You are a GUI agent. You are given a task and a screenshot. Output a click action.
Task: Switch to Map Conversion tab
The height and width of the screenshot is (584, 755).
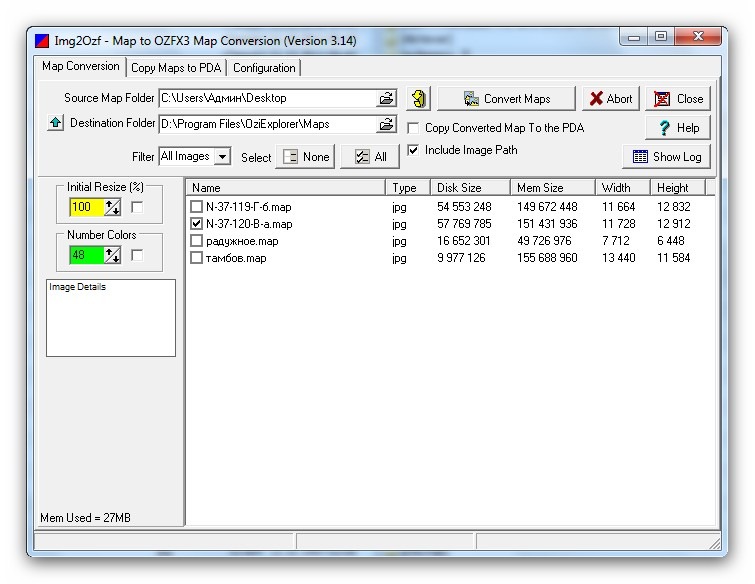tap(80, 66)
